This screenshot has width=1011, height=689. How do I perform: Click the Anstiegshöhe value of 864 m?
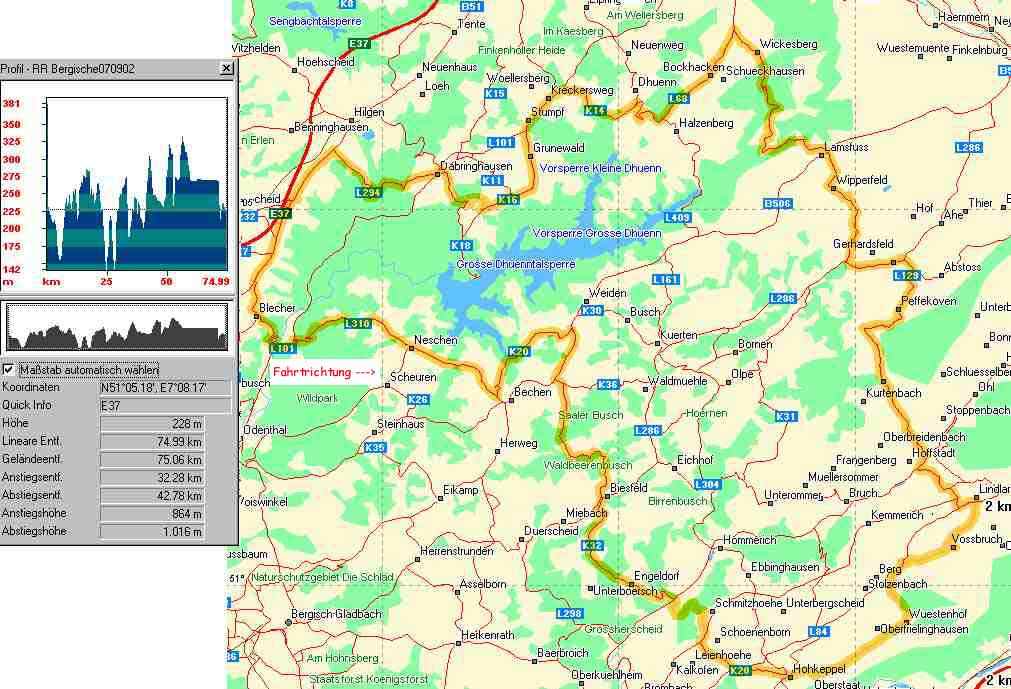(x=165, y=514)
